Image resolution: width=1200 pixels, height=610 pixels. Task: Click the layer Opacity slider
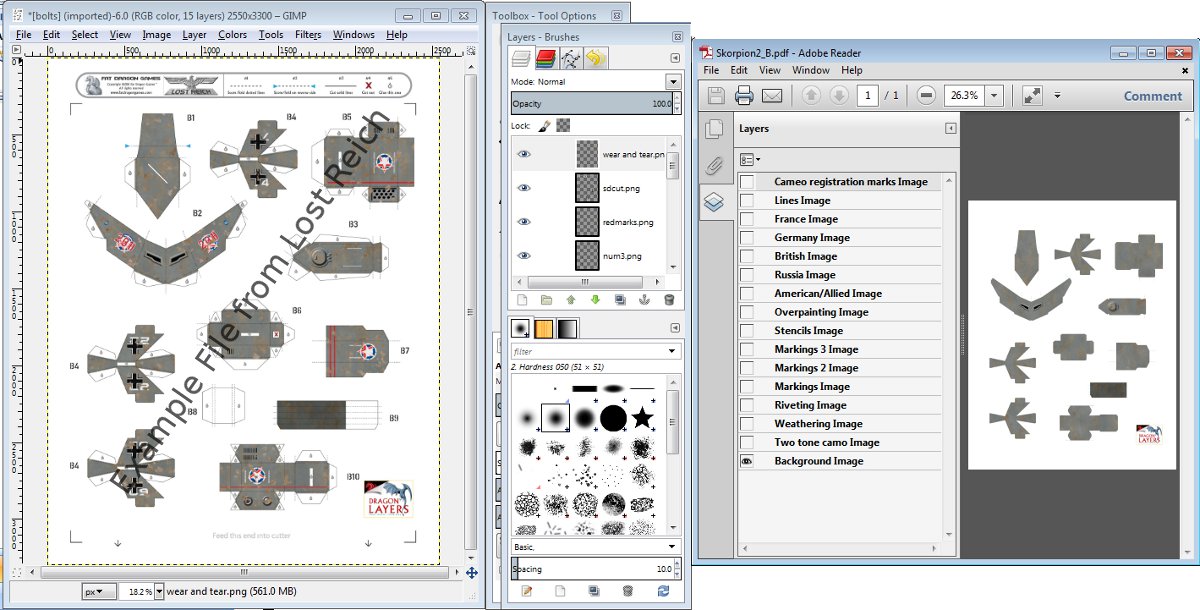(x=590, y=104)
